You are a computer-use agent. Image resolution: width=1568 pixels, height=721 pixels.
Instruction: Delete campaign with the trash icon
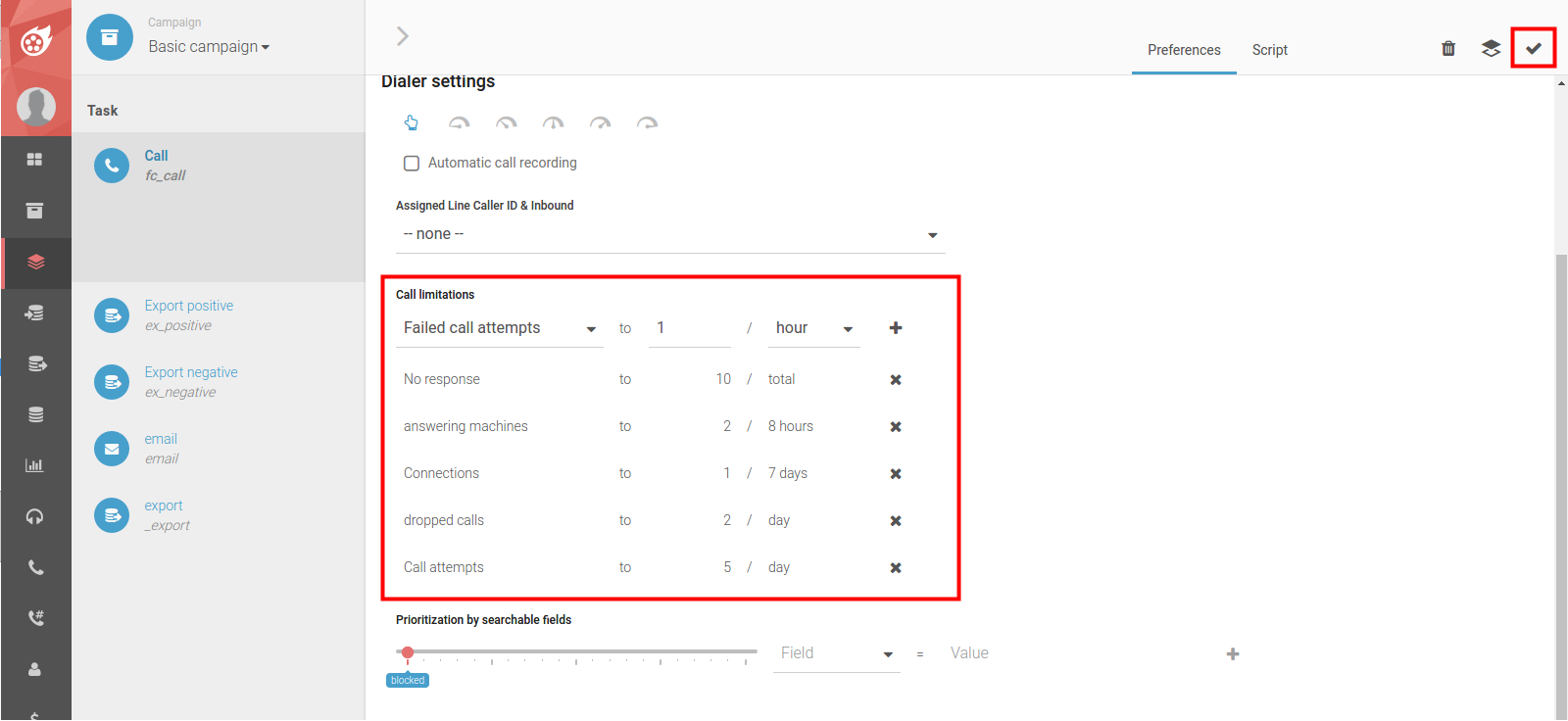click(1448, 48)
